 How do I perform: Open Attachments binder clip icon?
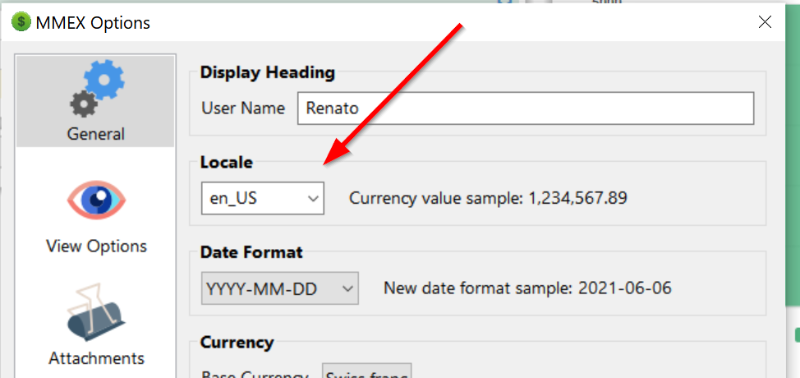pos(96,313)
